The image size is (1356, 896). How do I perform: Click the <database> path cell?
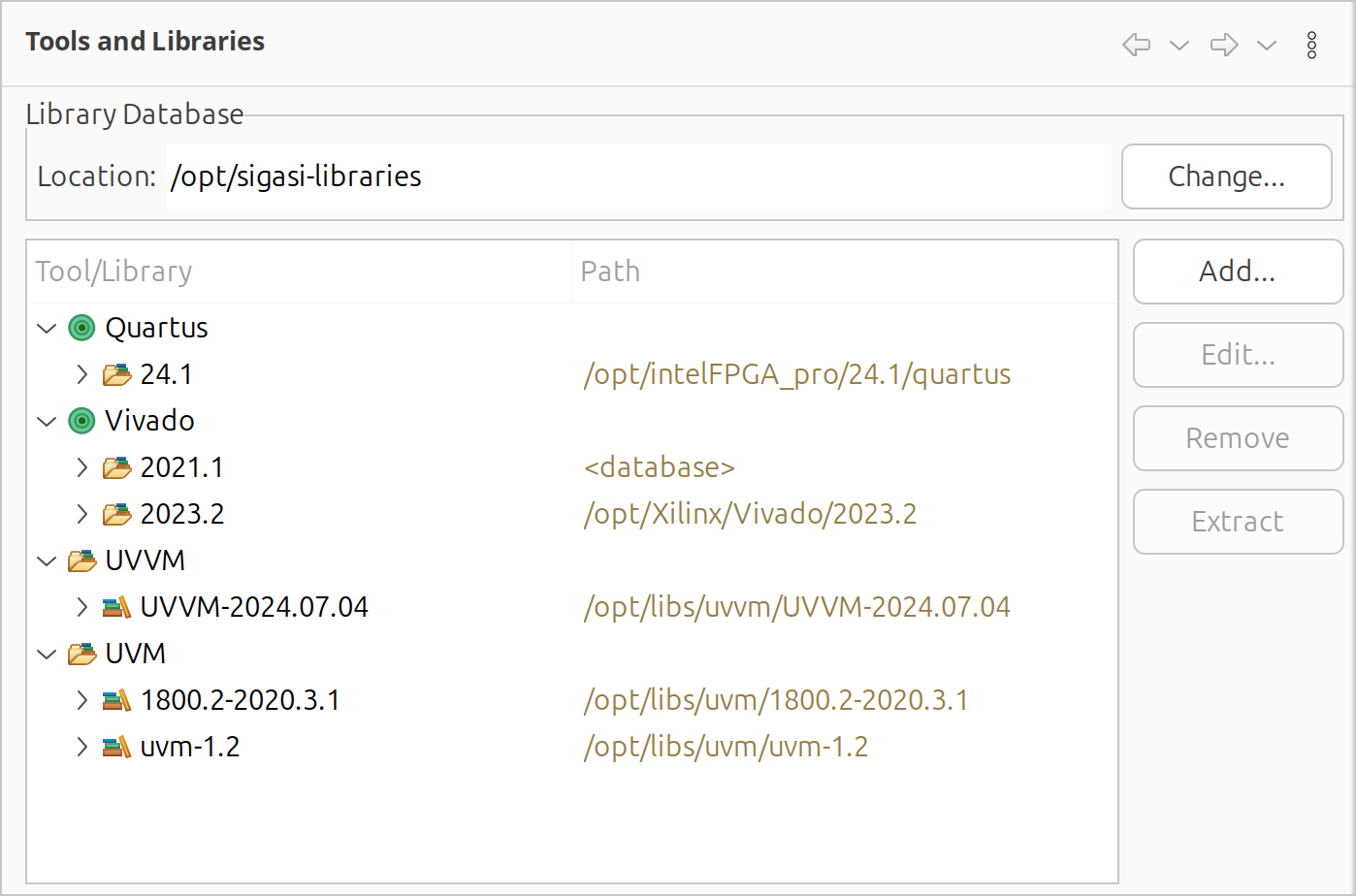click(660, 467)
